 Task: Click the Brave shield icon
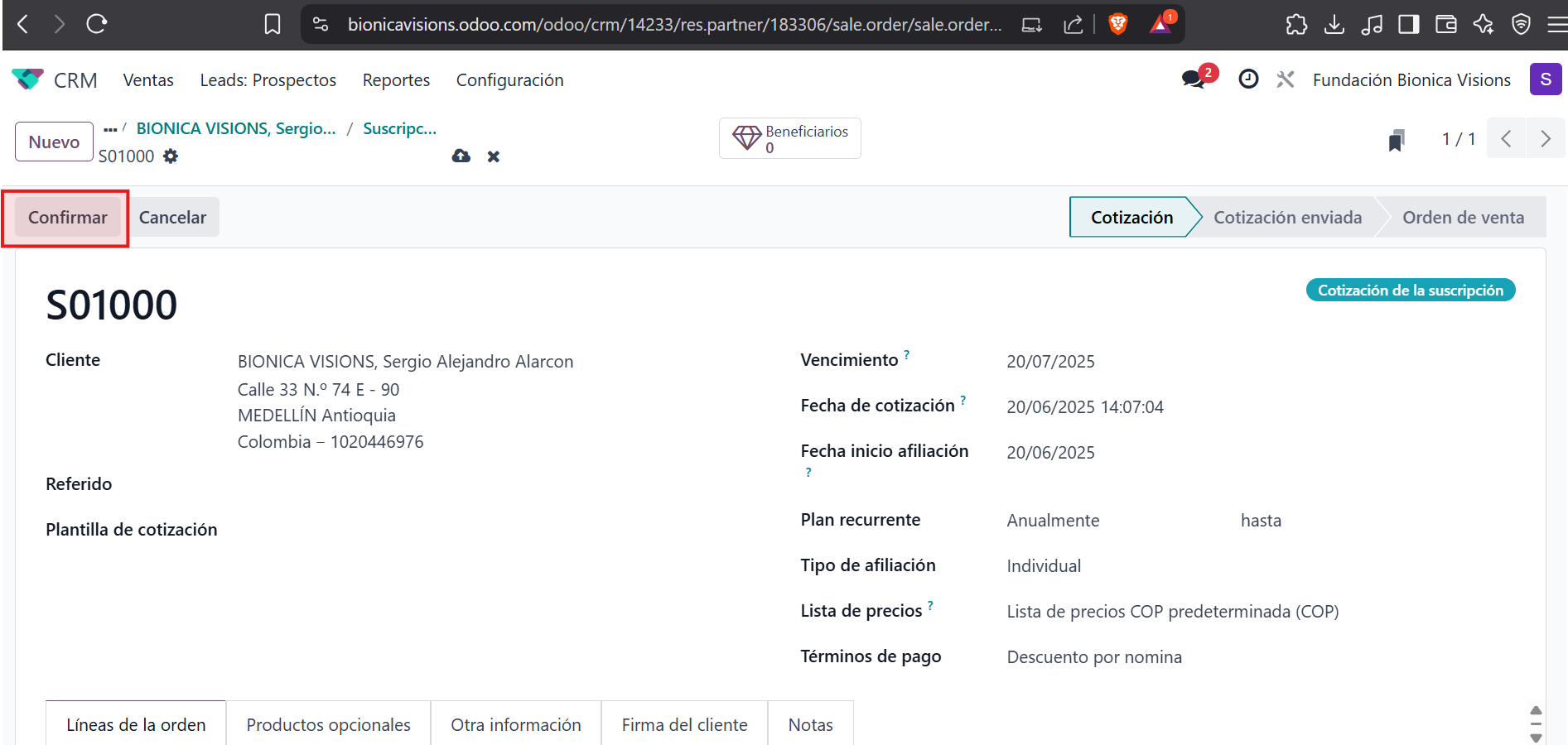1117,24
